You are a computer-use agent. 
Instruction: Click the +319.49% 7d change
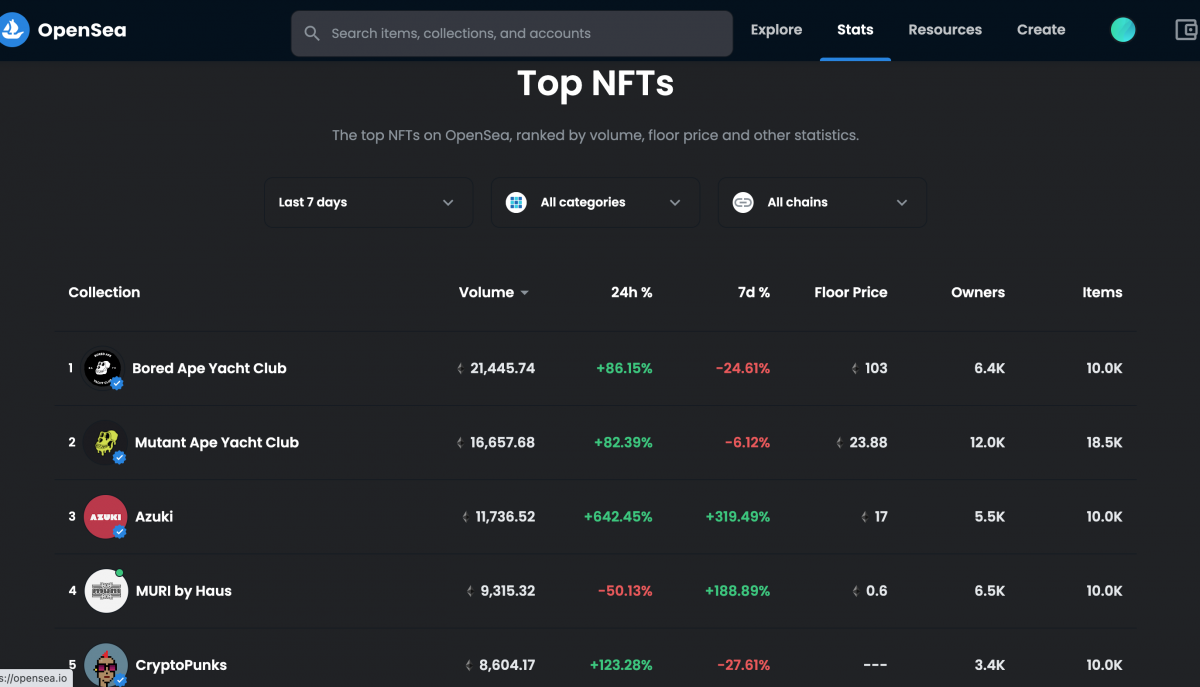coord(738,517)
